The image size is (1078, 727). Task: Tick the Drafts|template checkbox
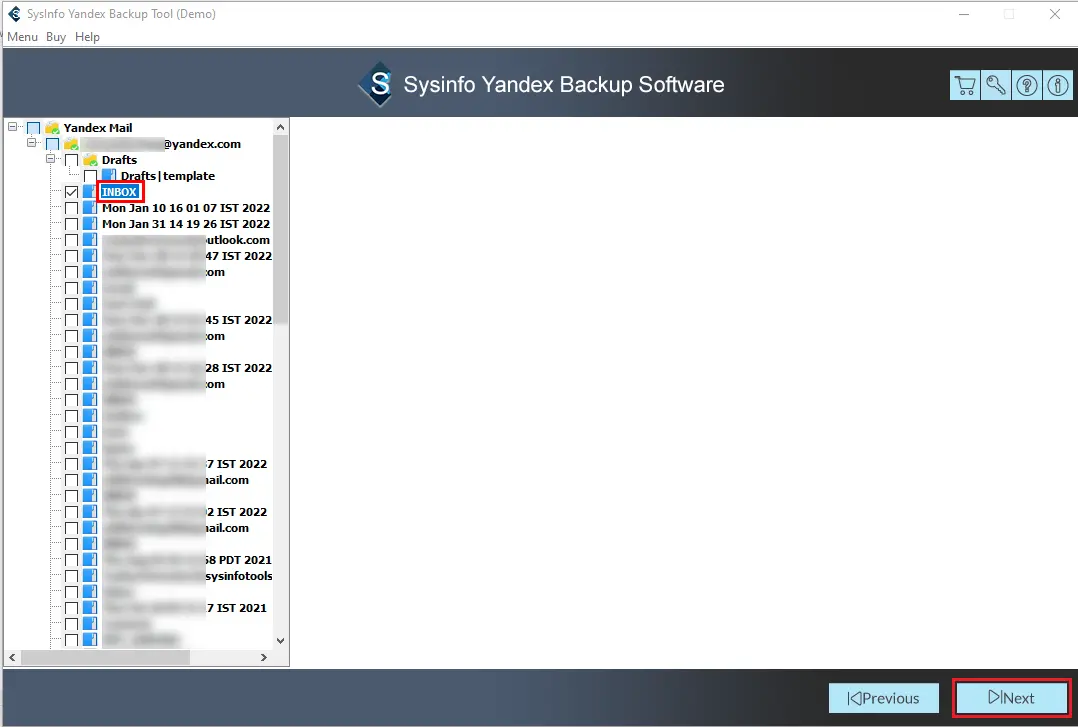(x=90, y=176)
